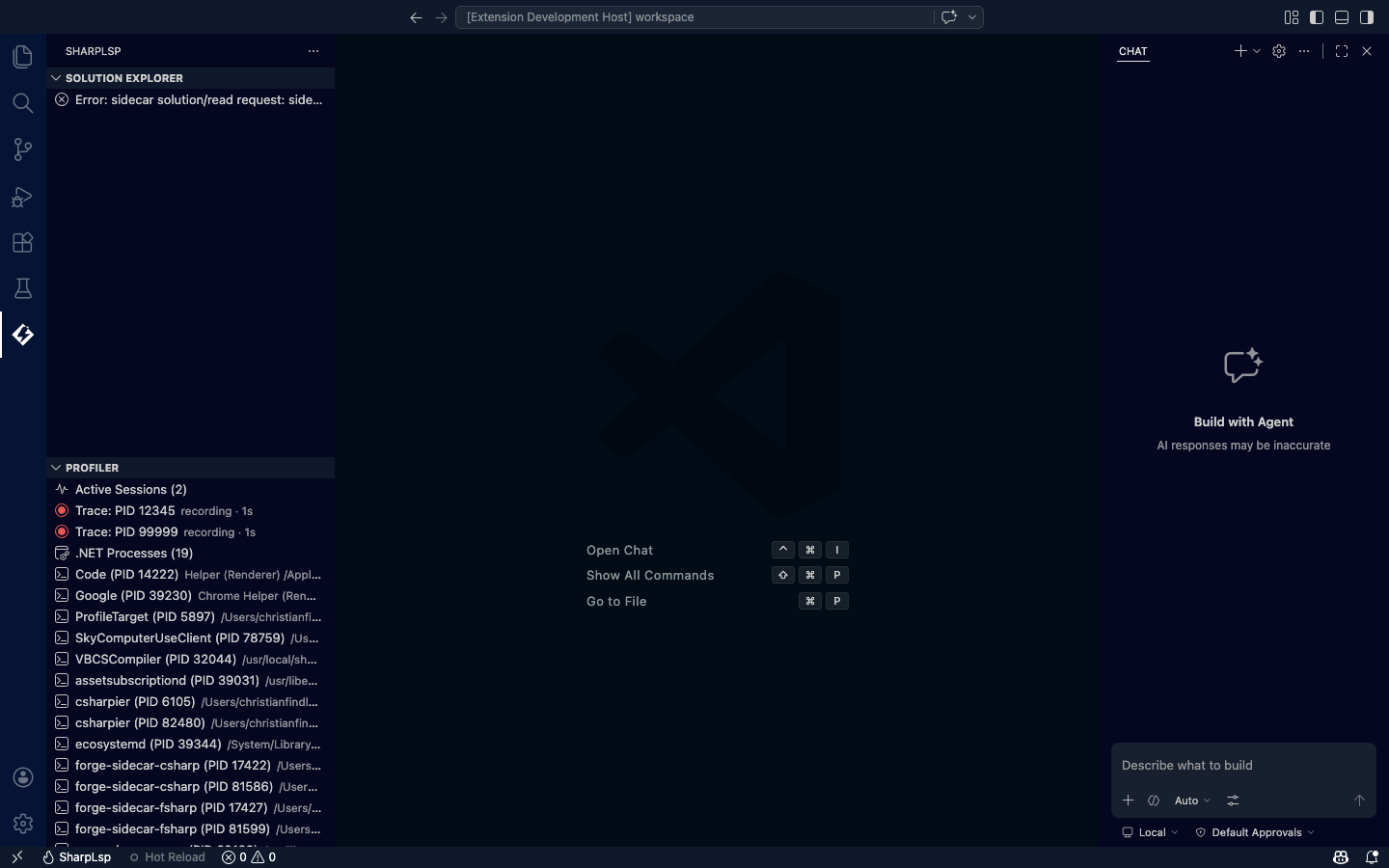The width and height of the screenshot is (1389, 868).
Task: Send chat message with arrow button
Action: click(x=1359, y=800)
